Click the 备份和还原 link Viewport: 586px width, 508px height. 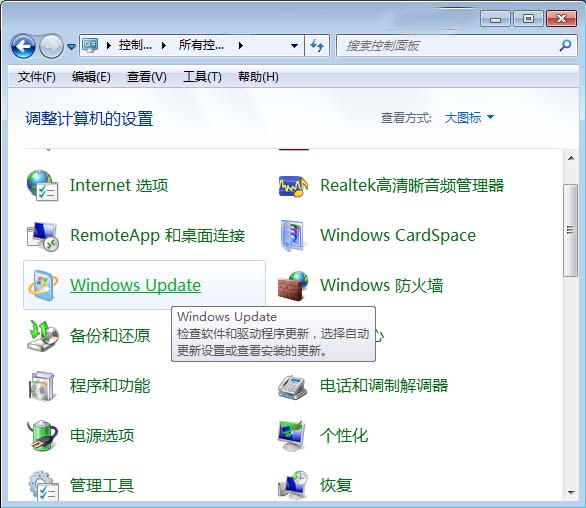110,336
